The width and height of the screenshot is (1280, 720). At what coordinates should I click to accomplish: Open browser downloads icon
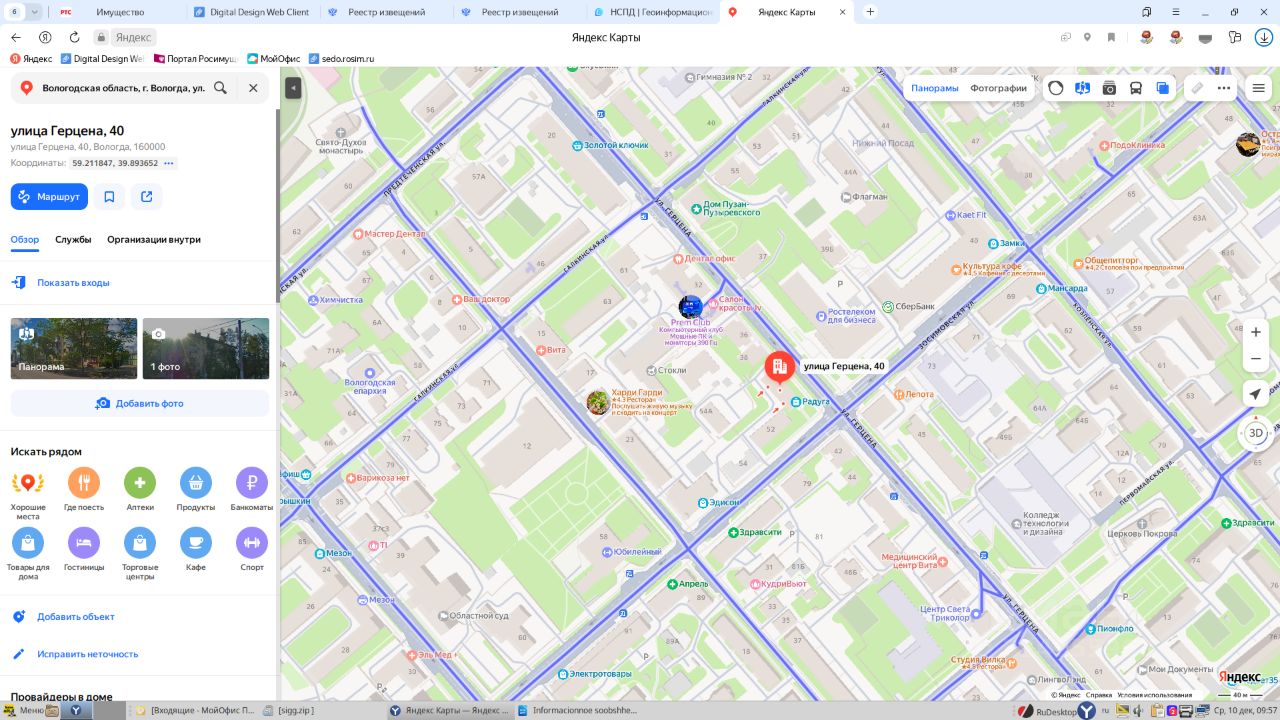1264,37
